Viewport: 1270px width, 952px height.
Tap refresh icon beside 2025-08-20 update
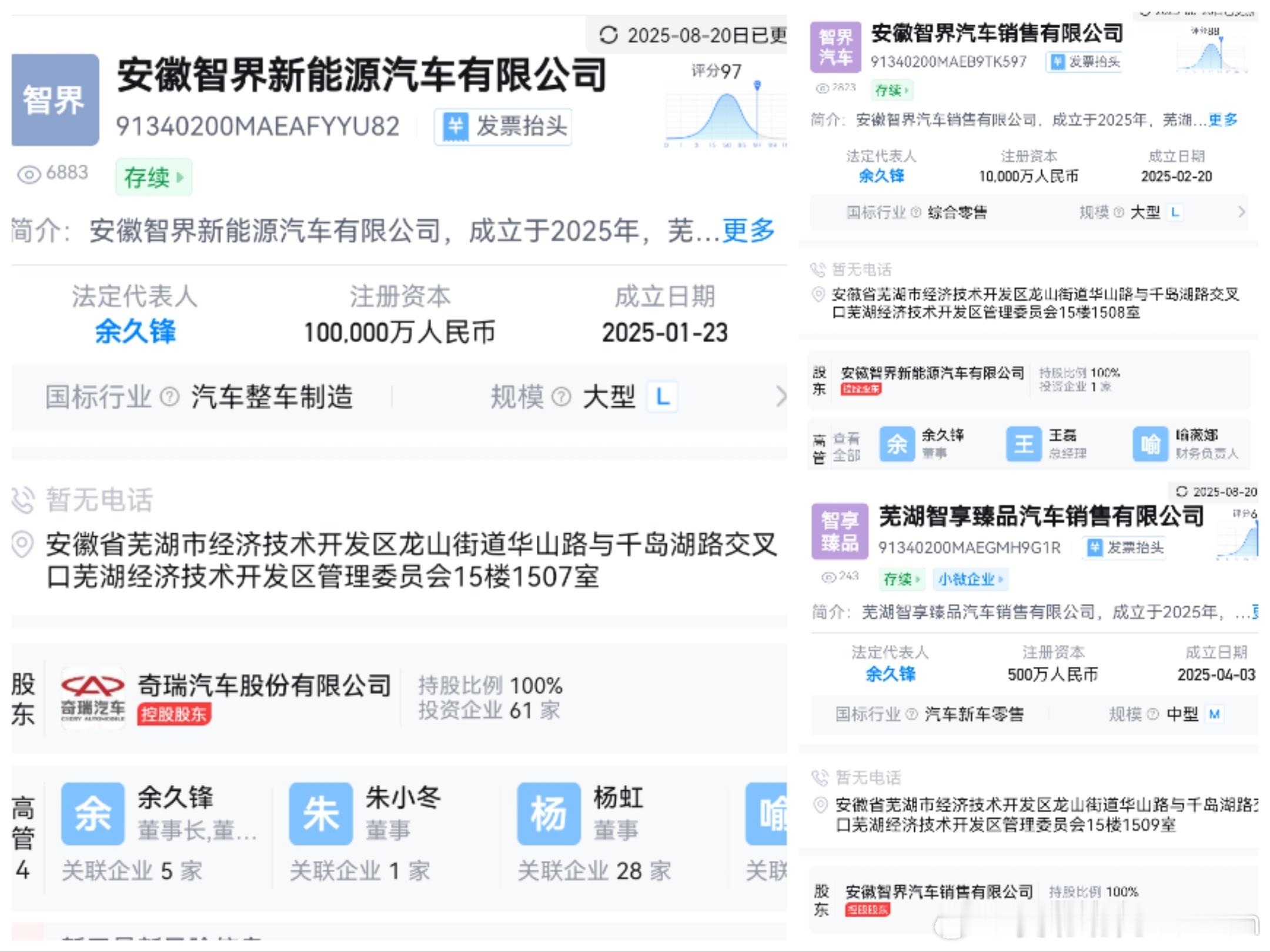pos(609,35)
